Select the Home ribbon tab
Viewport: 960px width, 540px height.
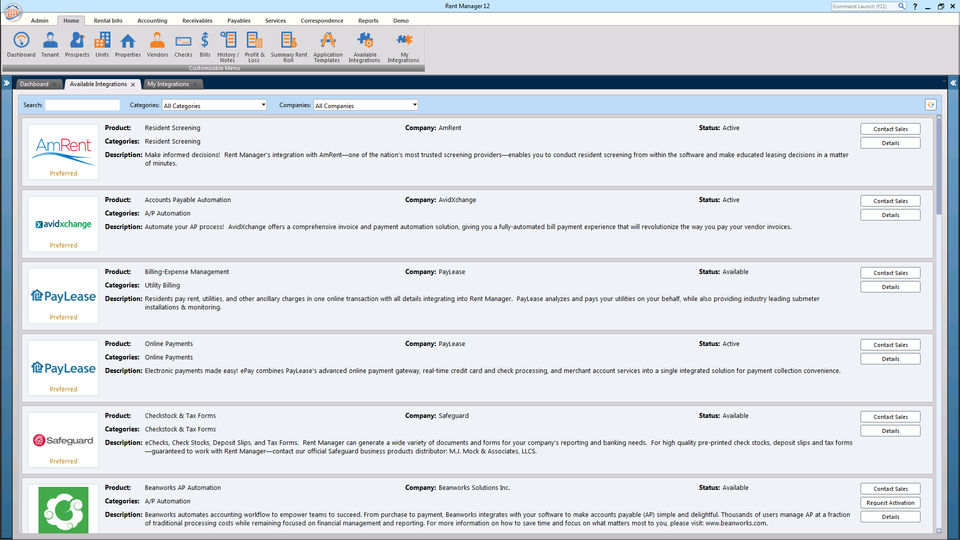tap(71, 21)
